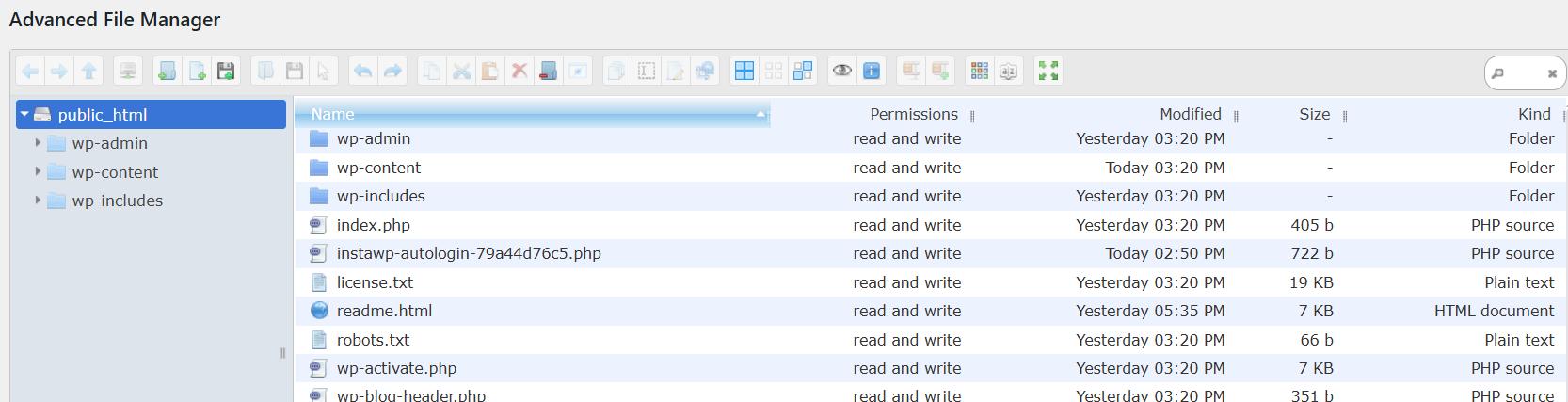This screenshot has height=402, width=1568.
Task: Select wp-admin in the left tree
Action: click(110, 143)
